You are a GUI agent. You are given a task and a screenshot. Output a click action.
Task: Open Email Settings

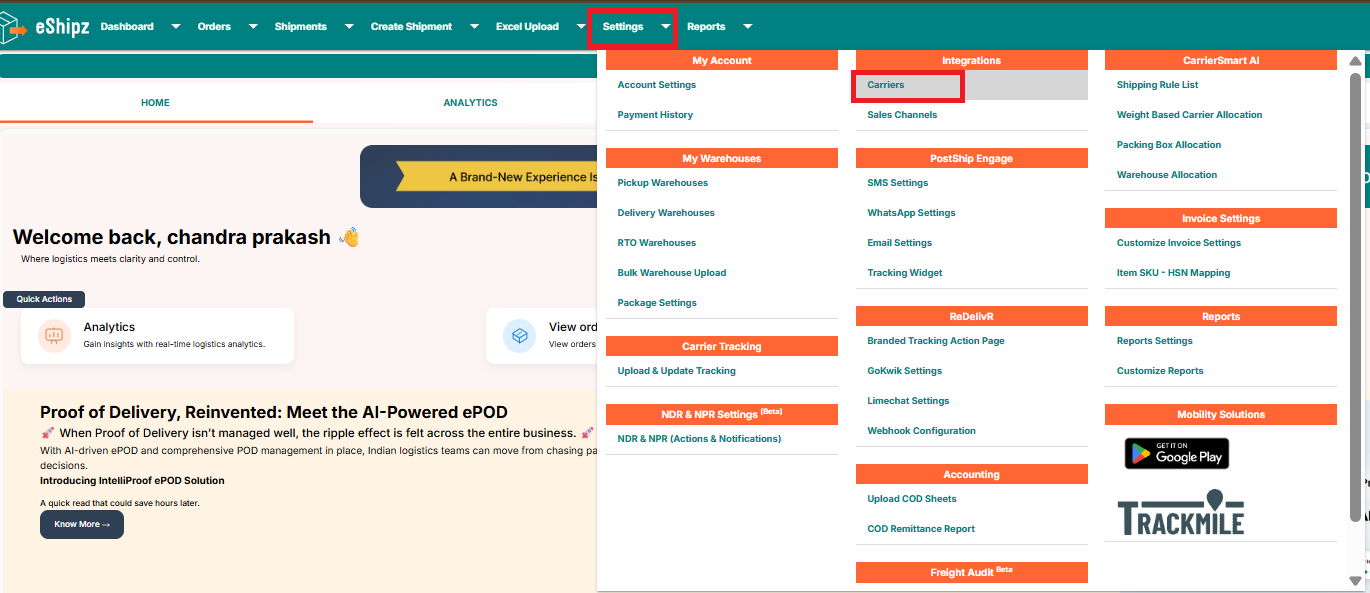coord(900,243)
